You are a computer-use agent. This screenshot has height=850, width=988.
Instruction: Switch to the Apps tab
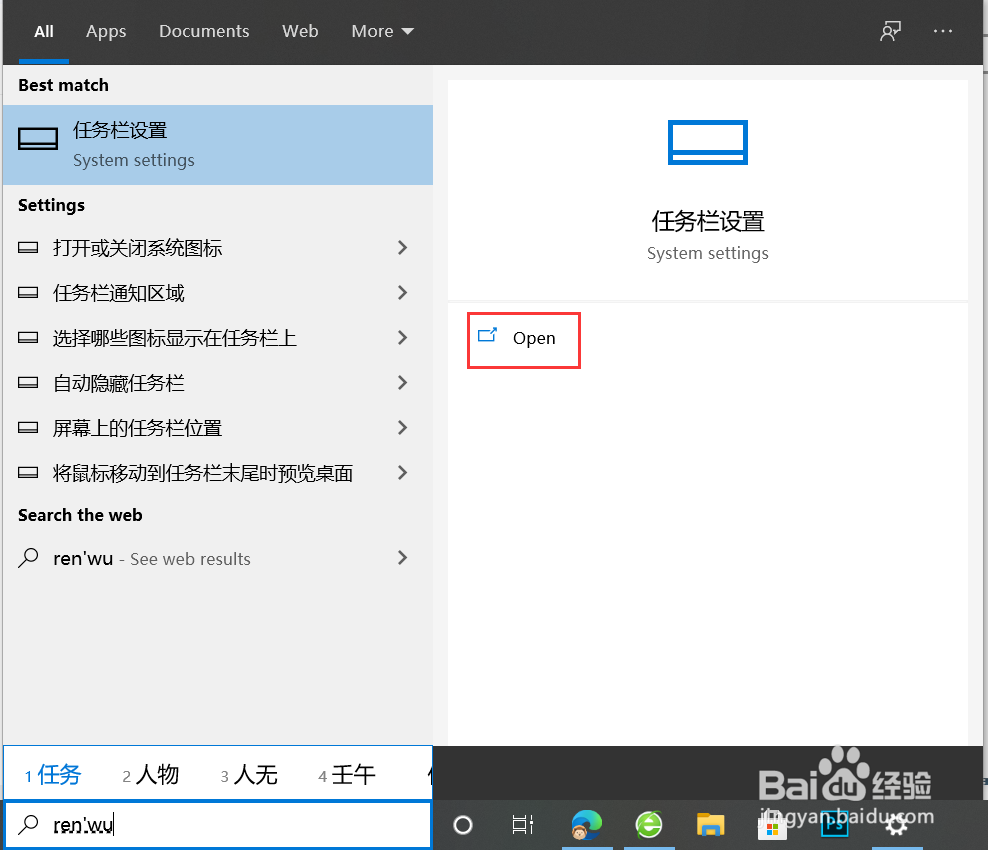tap(106, 31)
